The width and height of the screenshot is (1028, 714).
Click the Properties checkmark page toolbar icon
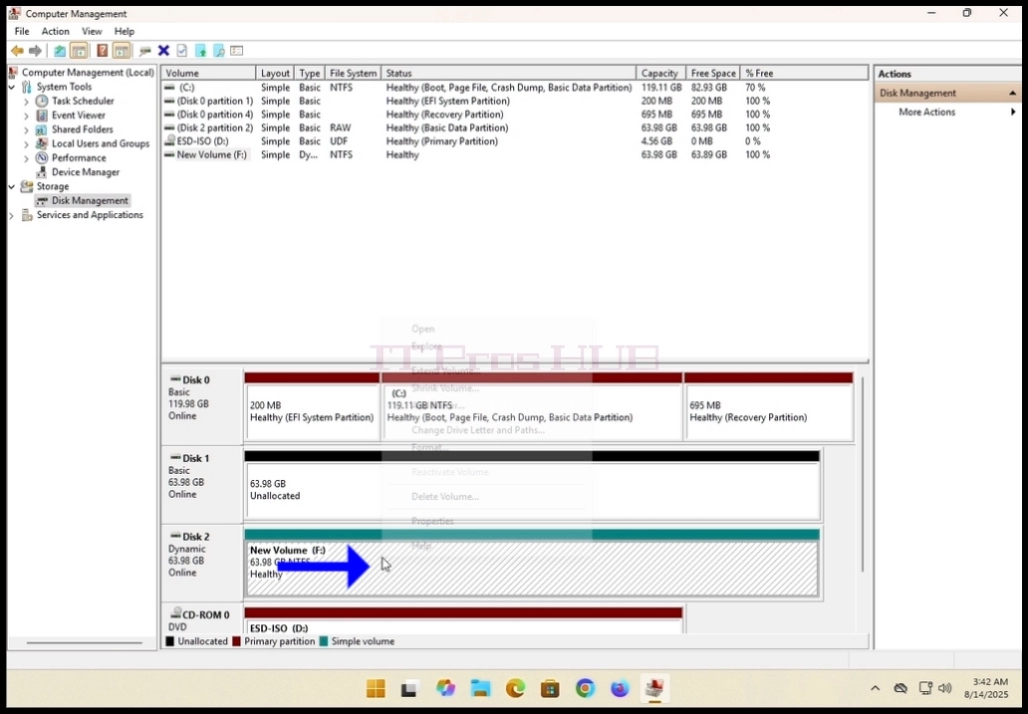coord(182,50)
